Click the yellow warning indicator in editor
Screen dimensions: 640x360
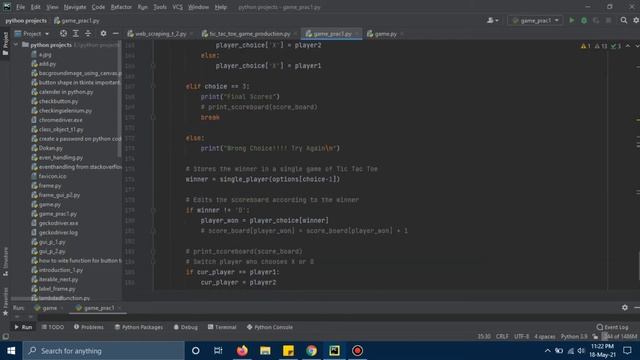coord(586,46)
